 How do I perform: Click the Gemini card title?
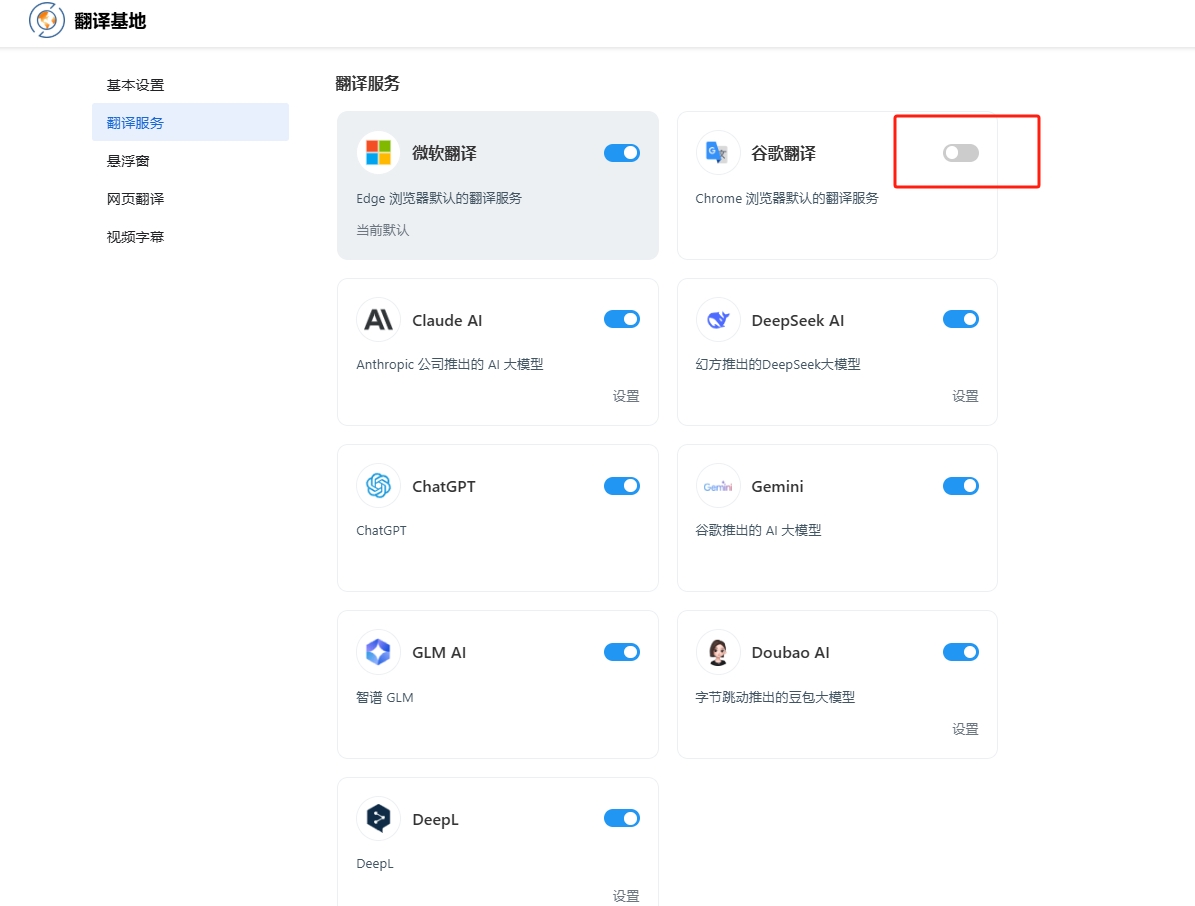[x=777, y=486]
